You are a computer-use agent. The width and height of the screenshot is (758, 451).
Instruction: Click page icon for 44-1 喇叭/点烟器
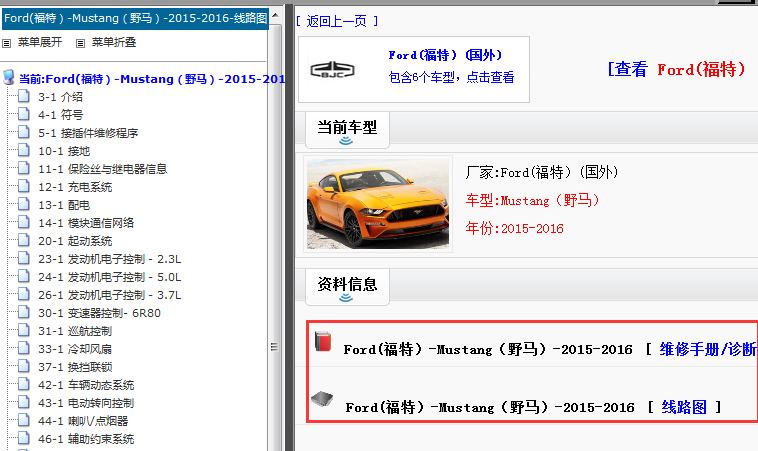click(x=24, y=420)
